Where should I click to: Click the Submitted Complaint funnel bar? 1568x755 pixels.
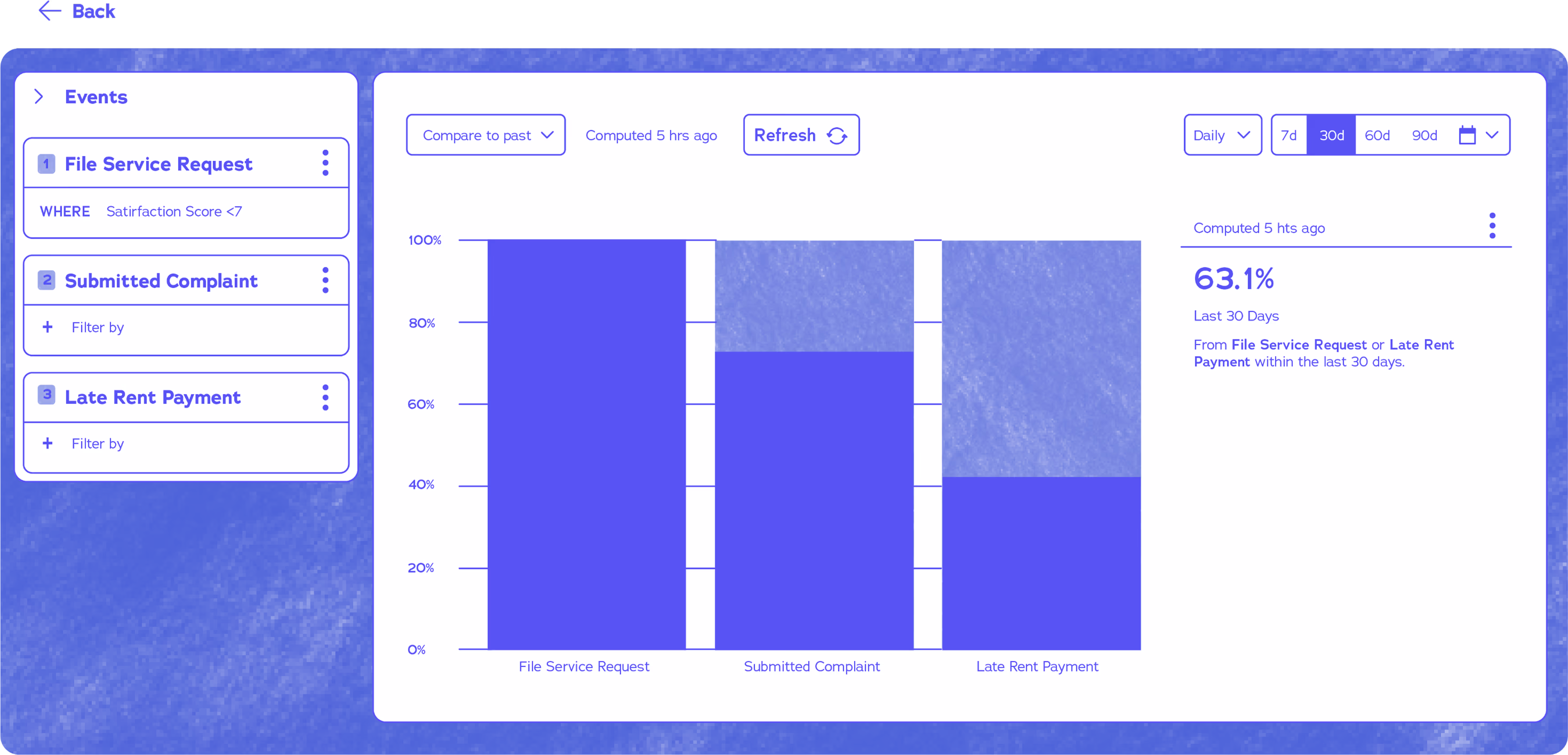813,499
